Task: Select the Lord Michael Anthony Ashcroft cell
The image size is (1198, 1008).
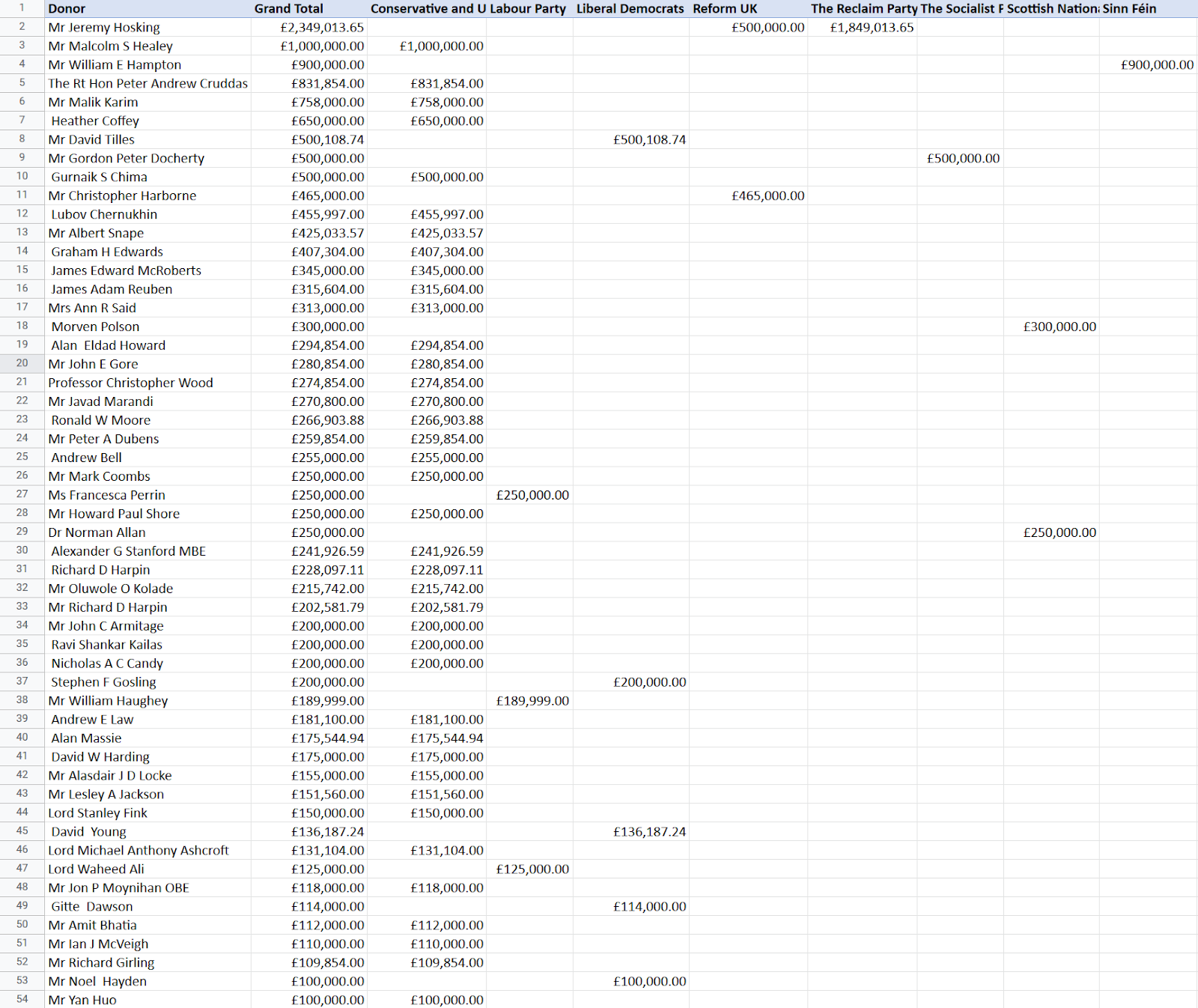Action: point(148,851)
